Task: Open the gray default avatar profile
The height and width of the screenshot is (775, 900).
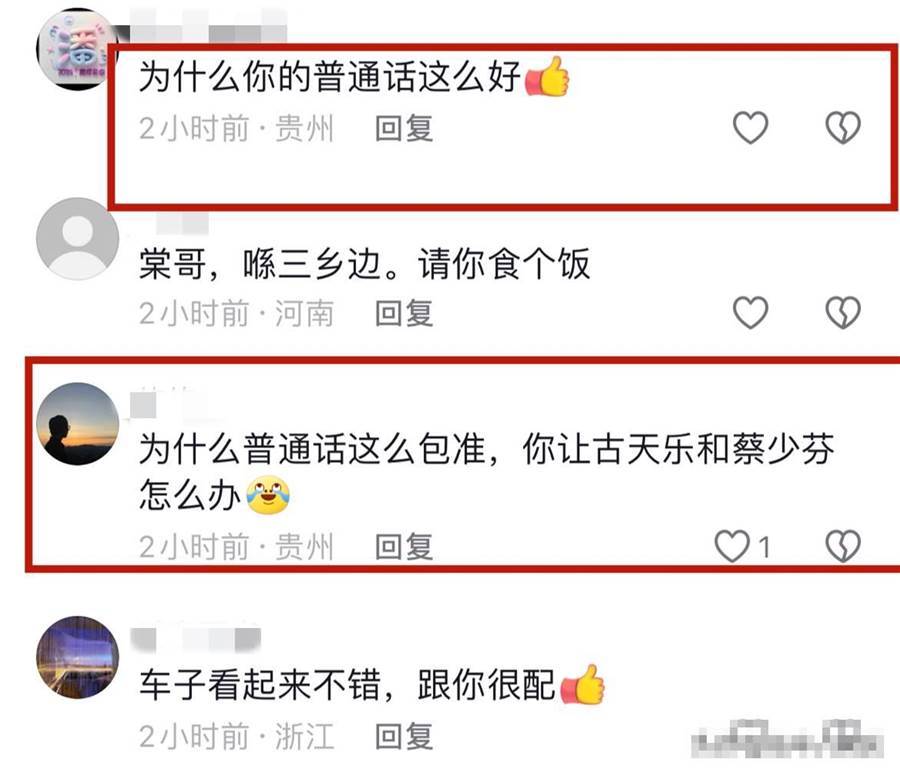Action: (x=77, y=239)
